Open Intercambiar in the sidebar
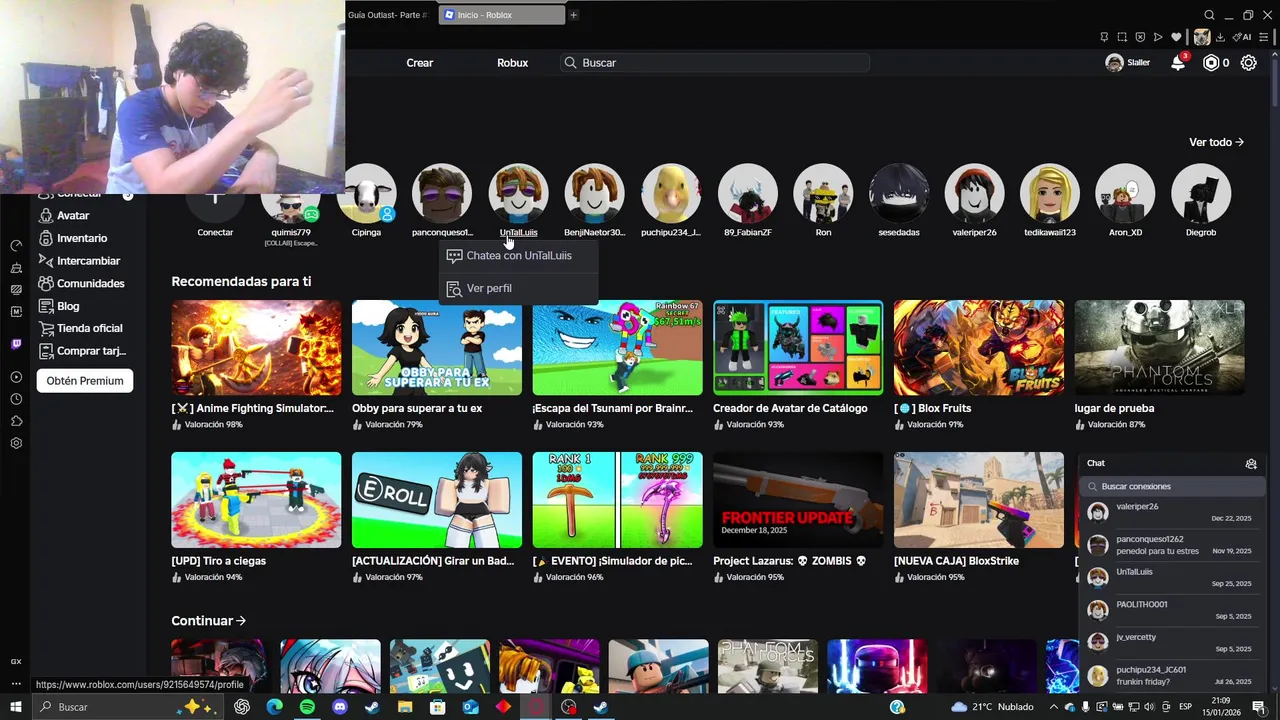The image size is (1280, 720). coord(88,261)
